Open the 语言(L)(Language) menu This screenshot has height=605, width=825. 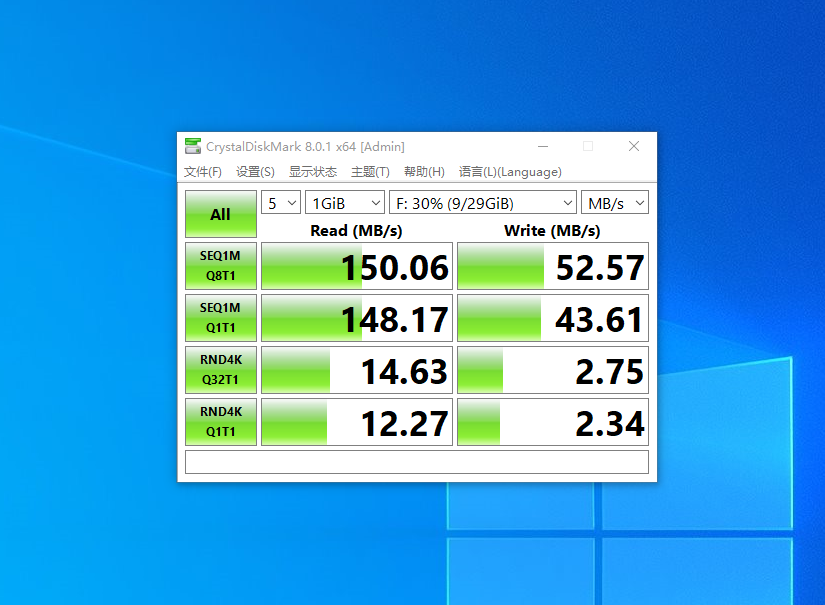pos(510,172)
